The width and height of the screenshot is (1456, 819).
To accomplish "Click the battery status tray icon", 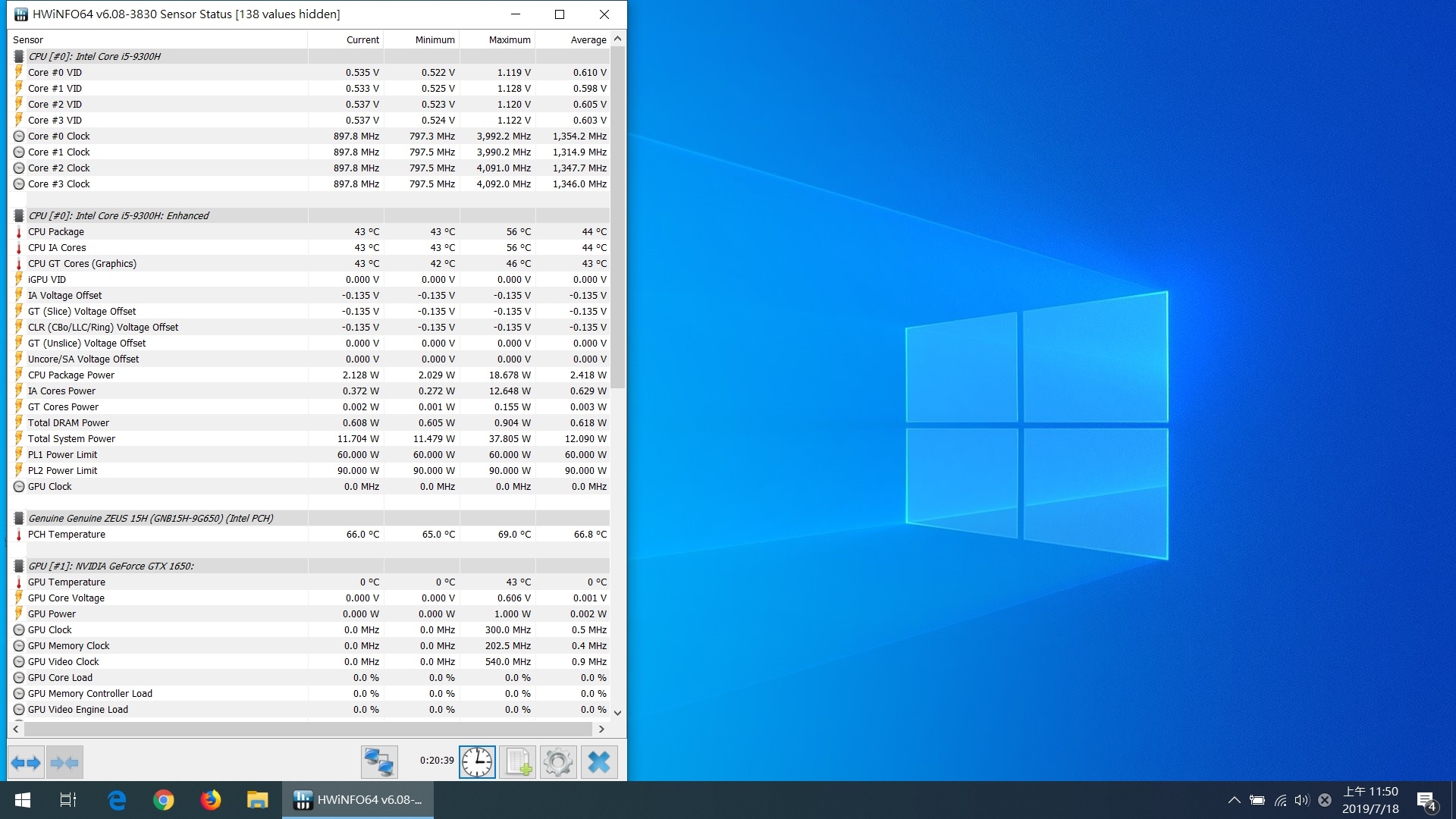I will click(x=1257, y=800).
